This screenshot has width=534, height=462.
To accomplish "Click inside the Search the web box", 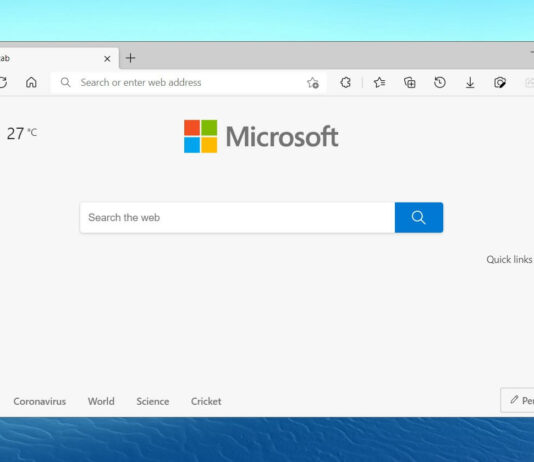I will 237,218.
